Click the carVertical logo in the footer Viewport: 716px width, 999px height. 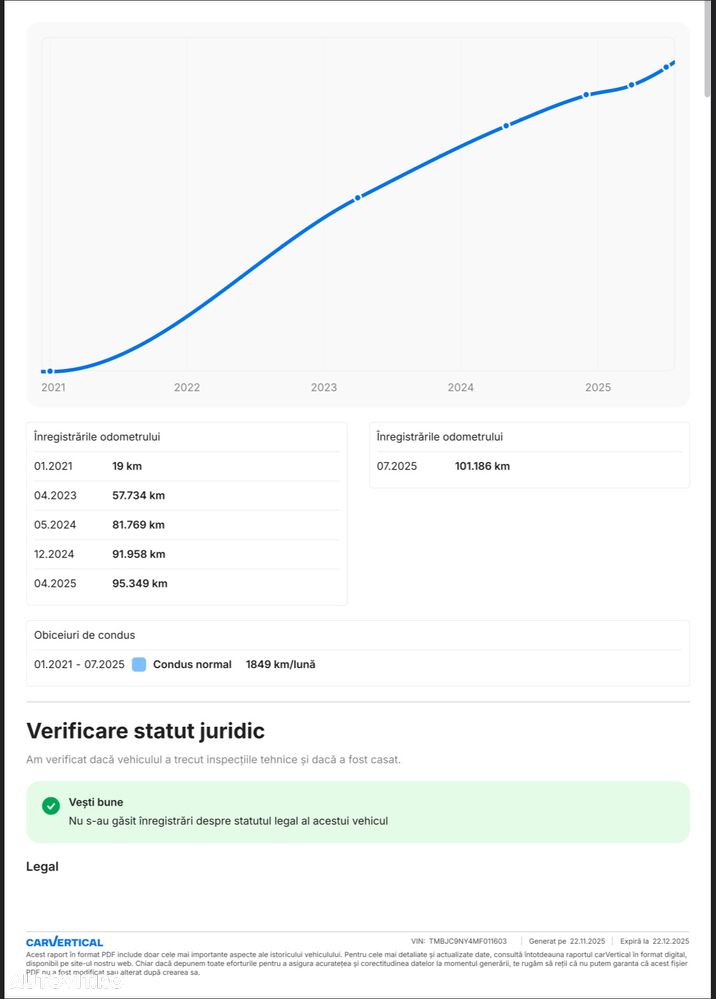tap(64, 942)
